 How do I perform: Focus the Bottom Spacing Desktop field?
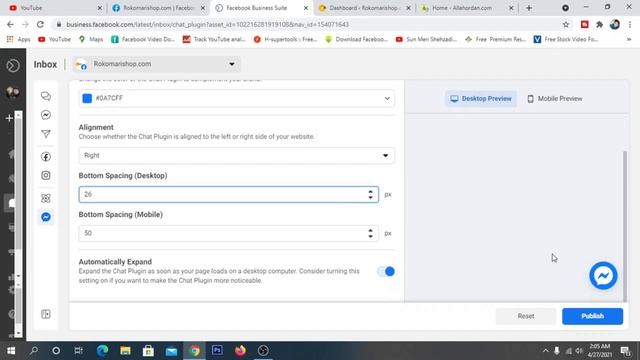(229, 195)
